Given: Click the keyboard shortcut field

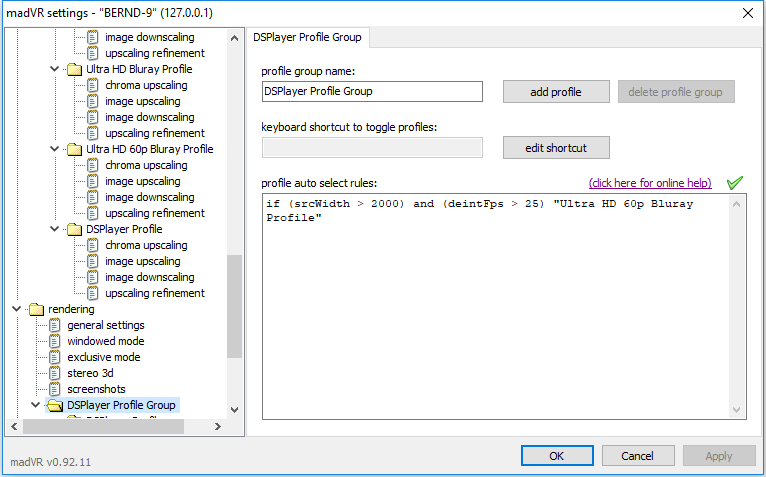Looking at the screenshot, I should 372,148.
